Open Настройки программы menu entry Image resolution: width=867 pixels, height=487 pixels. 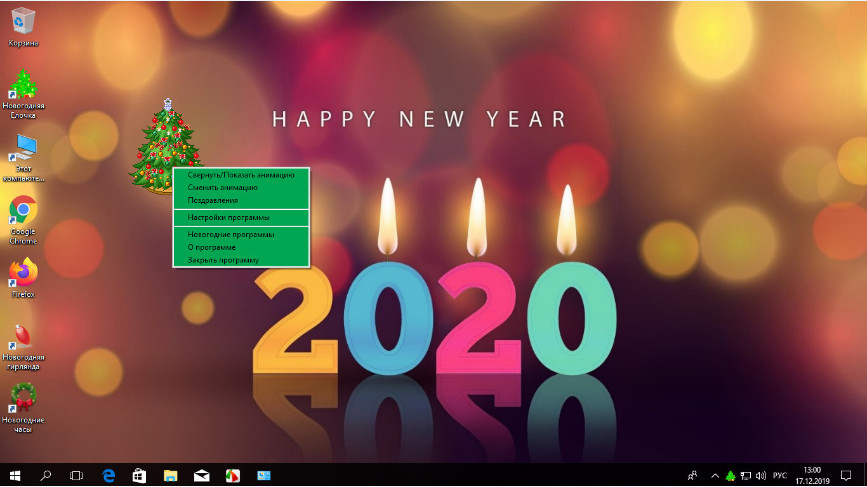pyautogui.click(x=241, y=217)
